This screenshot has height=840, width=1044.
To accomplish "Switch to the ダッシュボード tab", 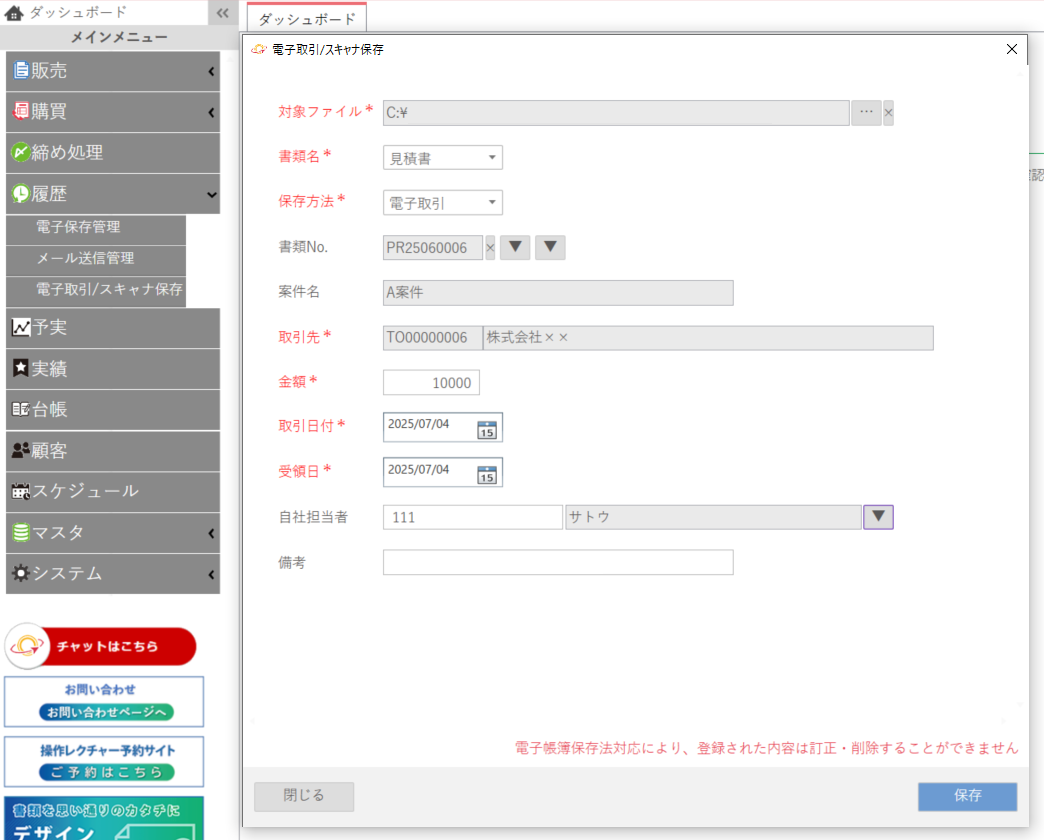I will coord(307,20).
